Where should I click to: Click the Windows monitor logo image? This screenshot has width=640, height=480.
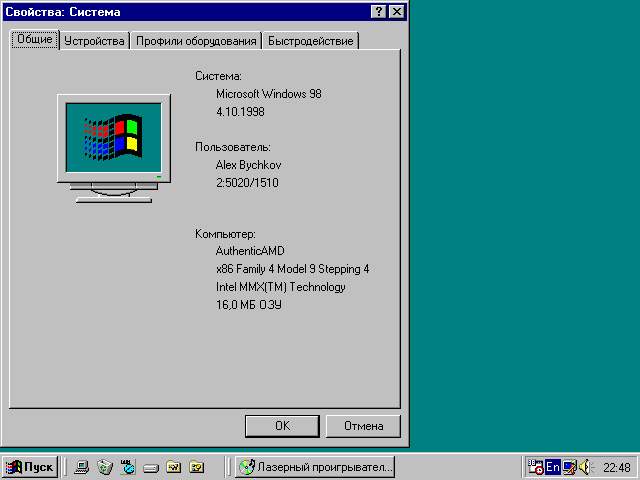coord(114,149)
